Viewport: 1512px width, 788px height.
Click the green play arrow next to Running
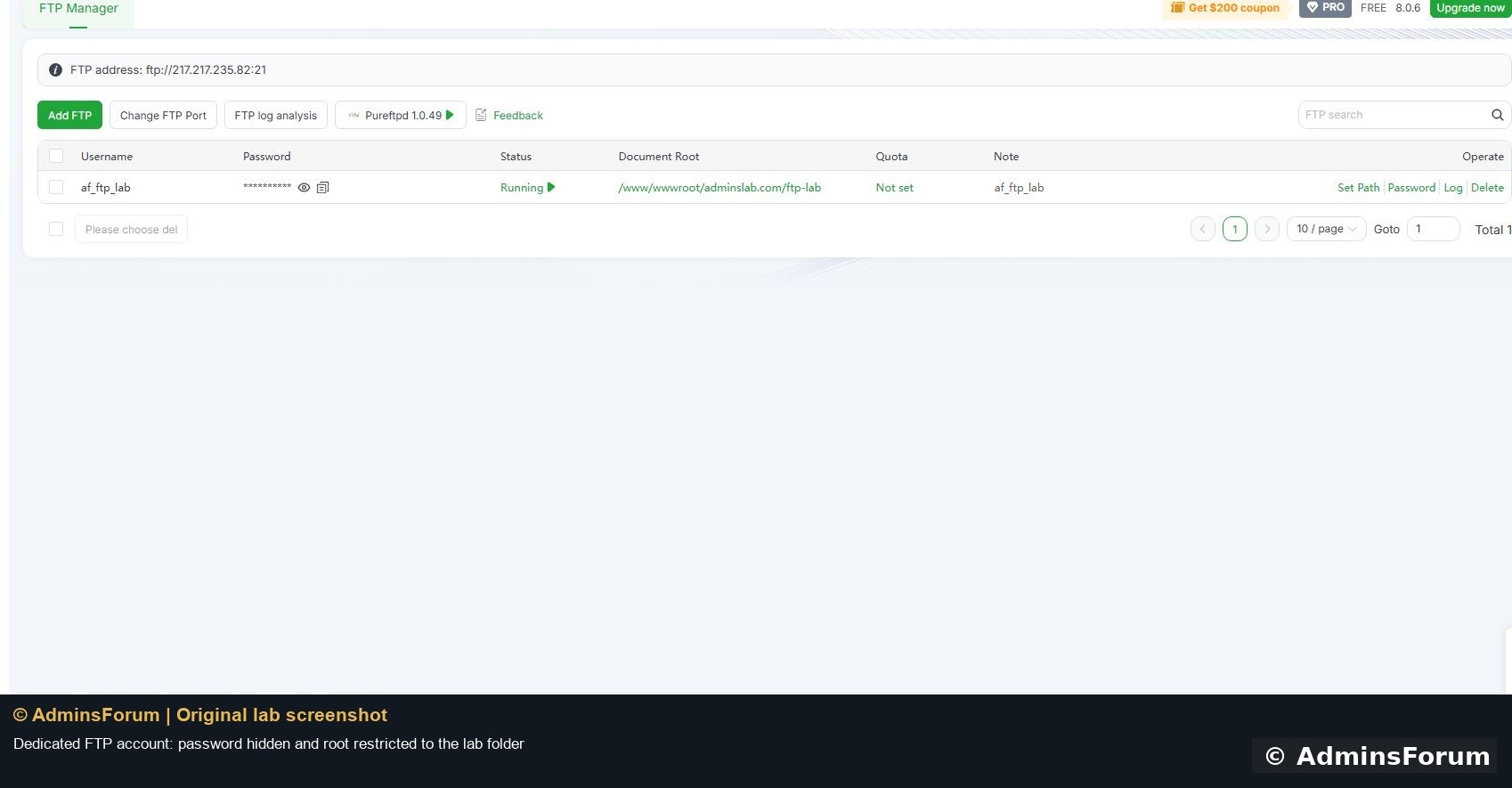551,187
